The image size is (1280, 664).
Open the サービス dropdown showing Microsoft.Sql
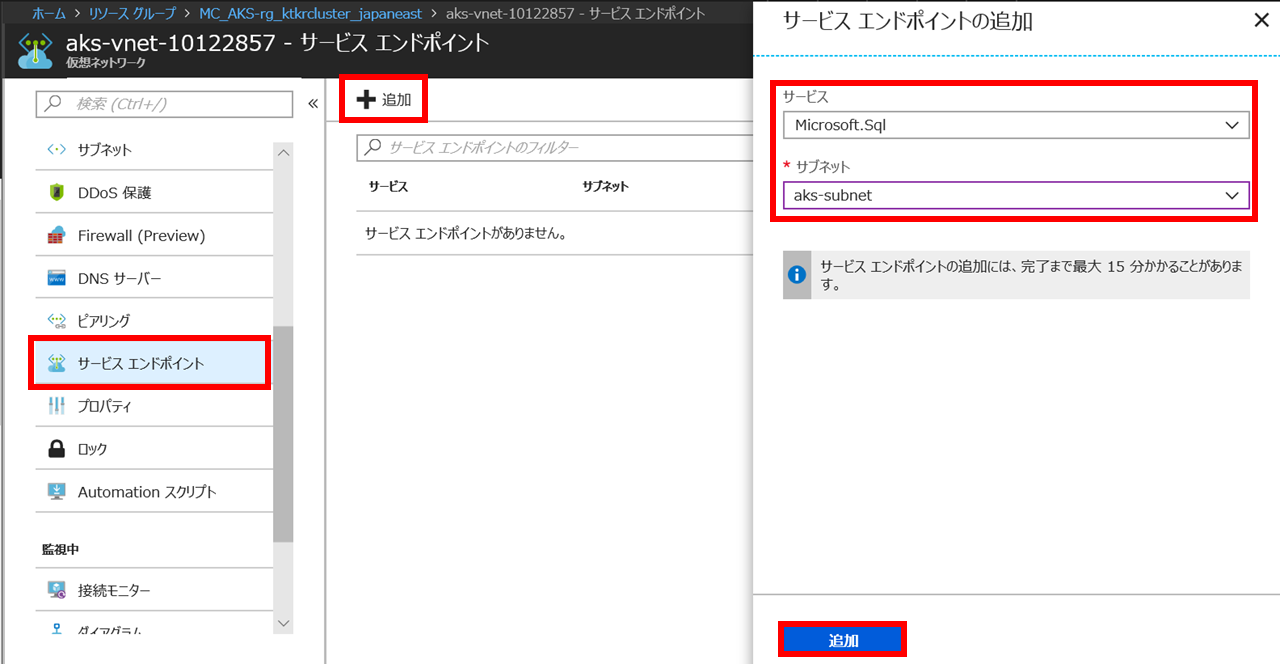coord(1016,125)
